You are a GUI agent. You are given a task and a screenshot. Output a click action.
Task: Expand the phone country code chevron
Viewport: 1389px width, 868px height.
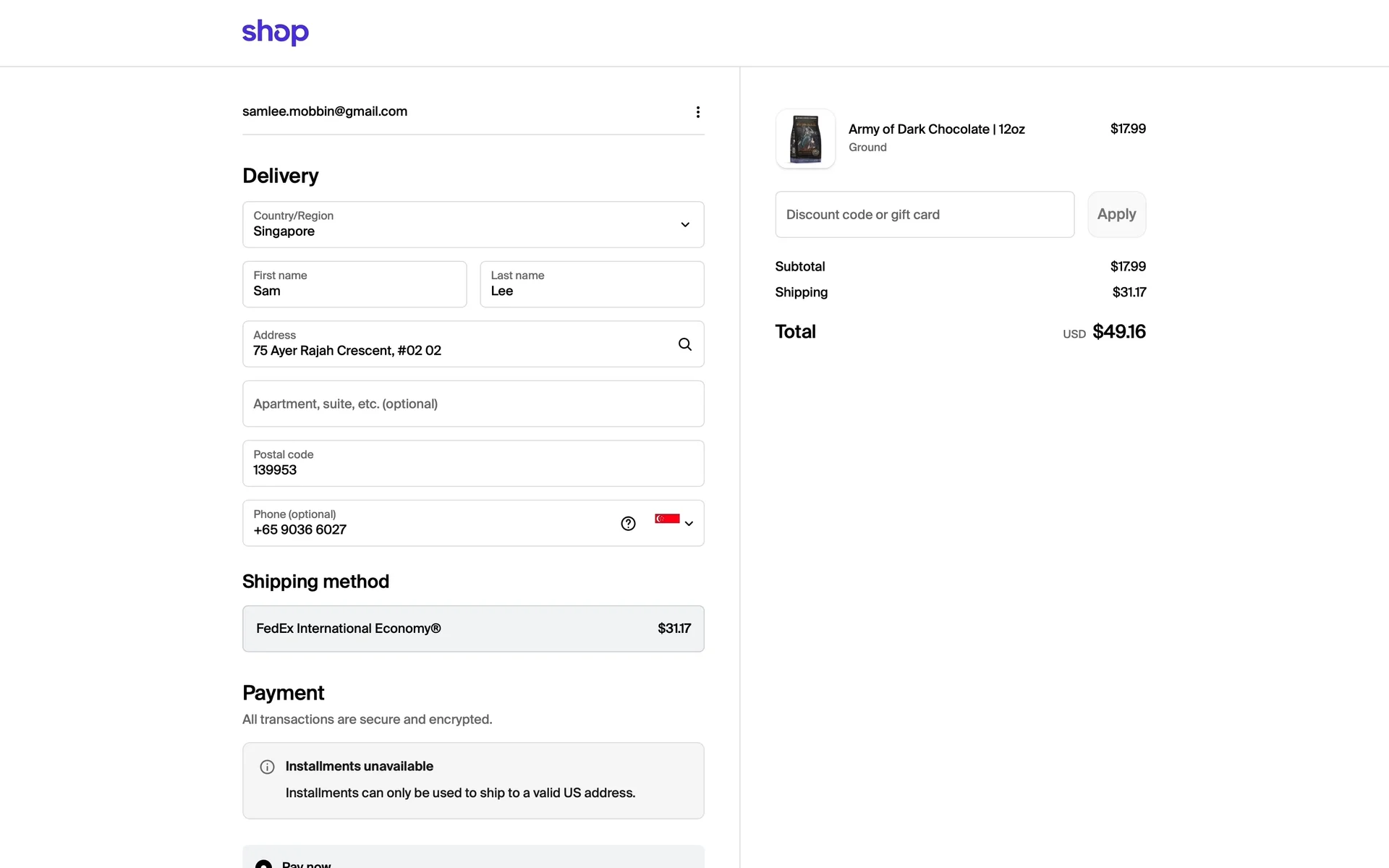coord(689,524)
